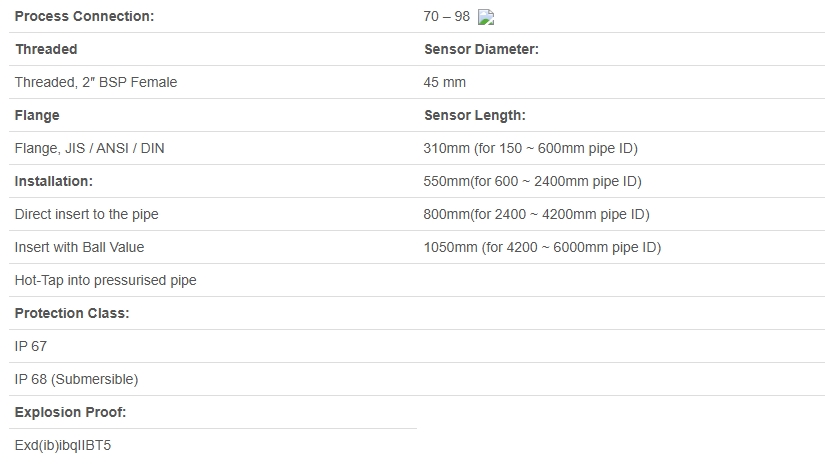Click the broken image icon beside 70 – 98

click(486, 16)
